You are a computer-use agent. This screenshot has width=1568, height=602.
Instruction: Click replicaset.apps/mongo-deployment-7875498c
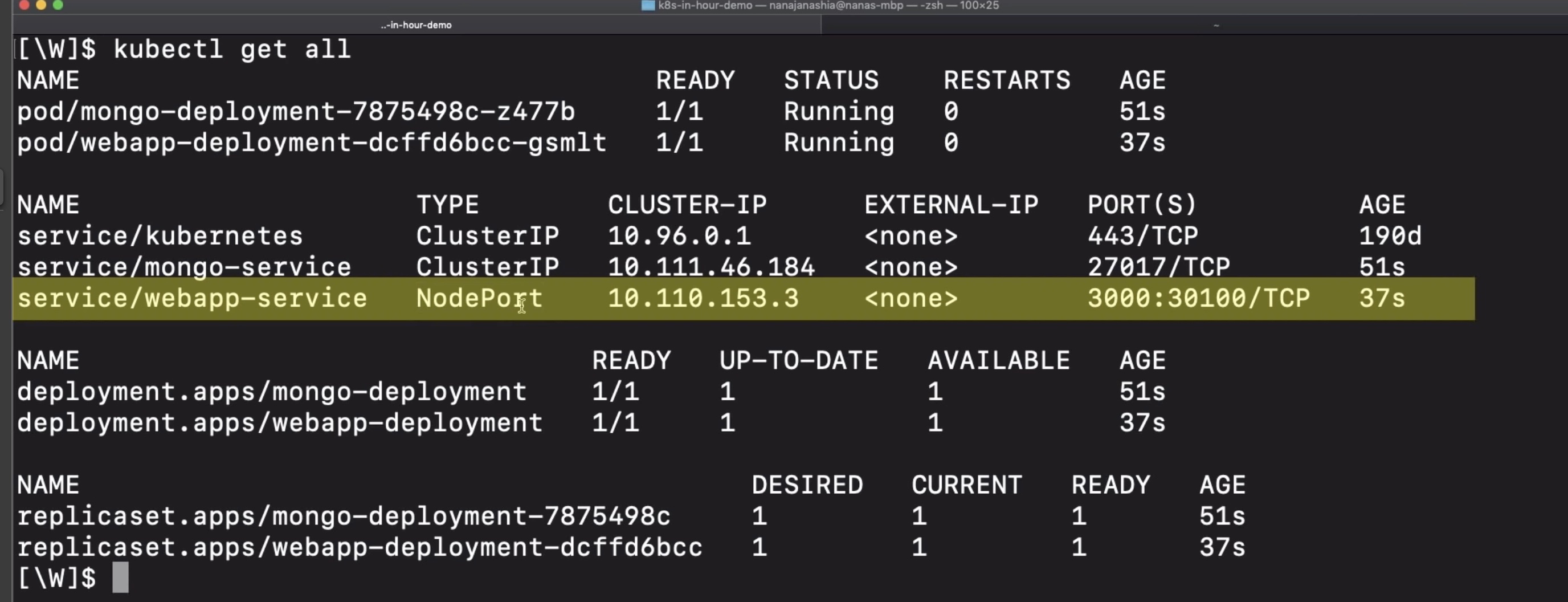click(344, 516)
